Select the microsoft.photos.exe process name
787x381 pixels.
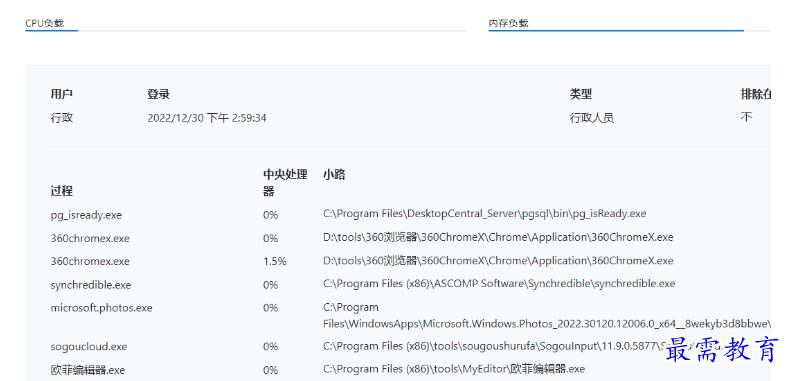[101, 308]
